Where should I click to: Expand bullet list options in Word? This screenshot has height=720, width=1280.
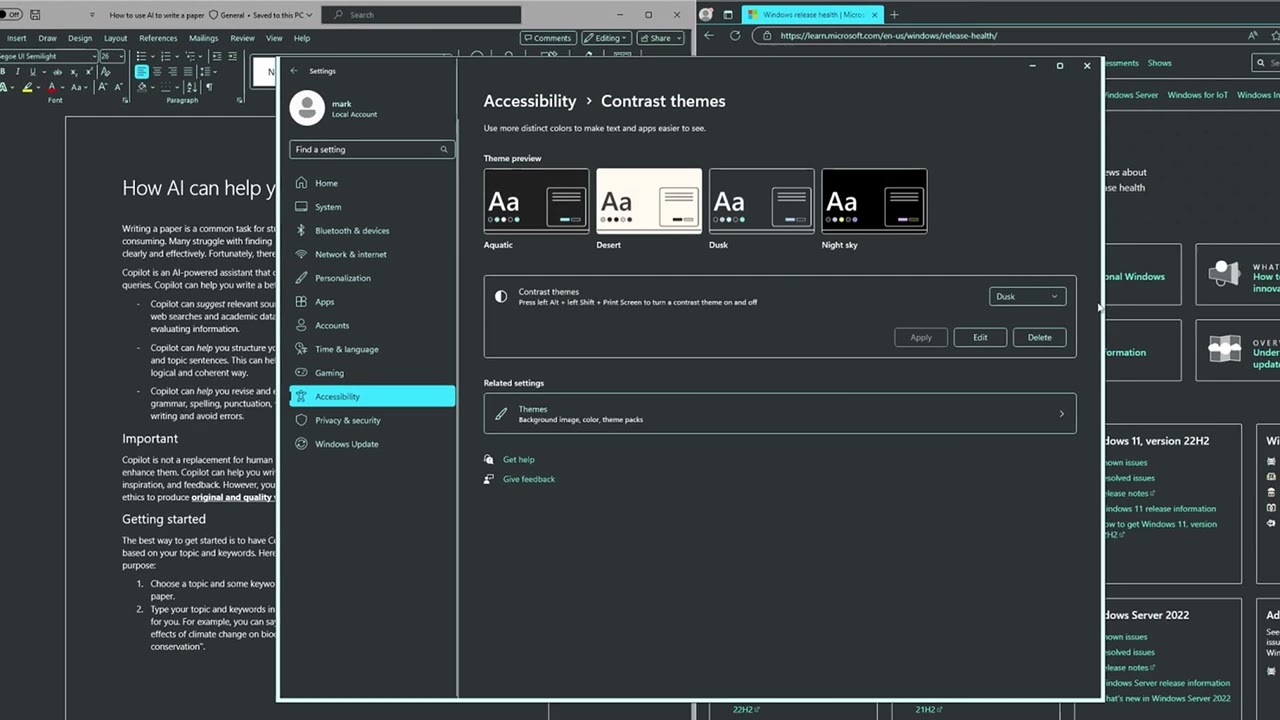(x=153, y=57)
